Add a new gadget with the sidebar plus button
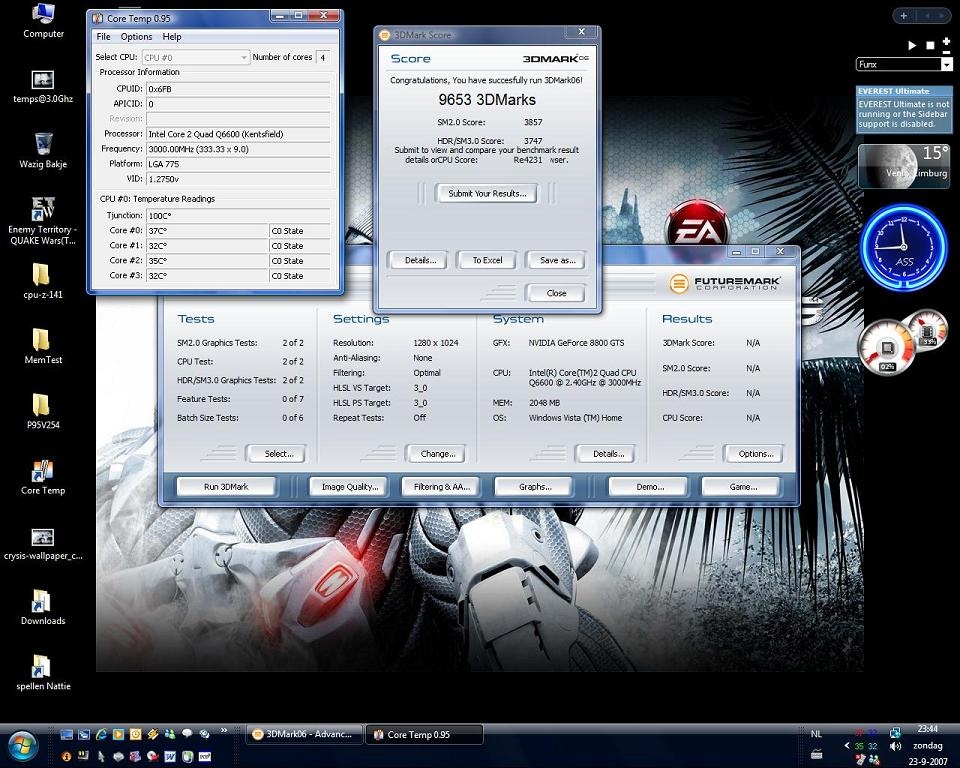The image size is (960, 768). pos(903,15)
